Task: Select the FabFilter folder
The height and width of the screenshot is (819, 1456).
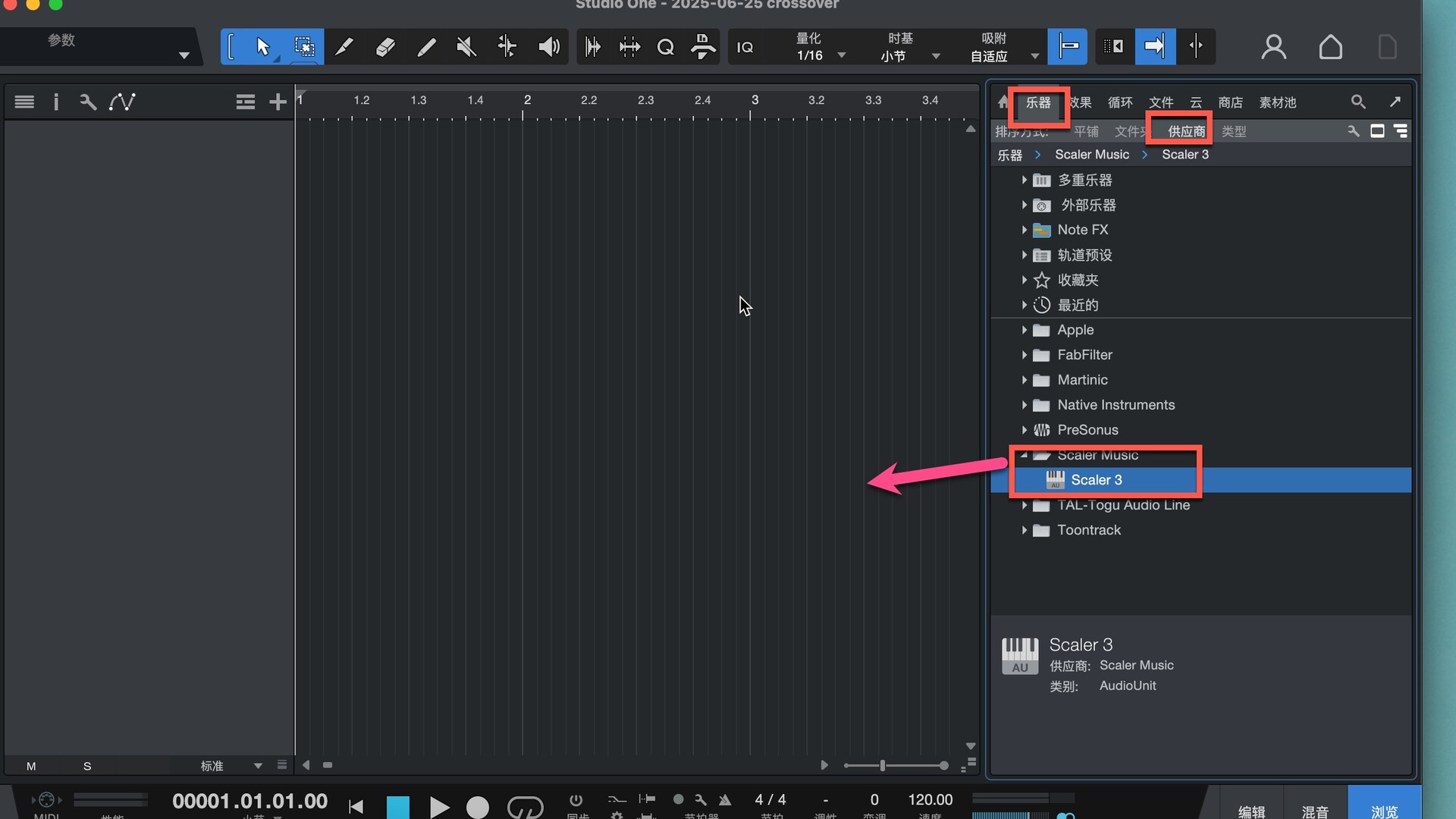Action: 1084,356
